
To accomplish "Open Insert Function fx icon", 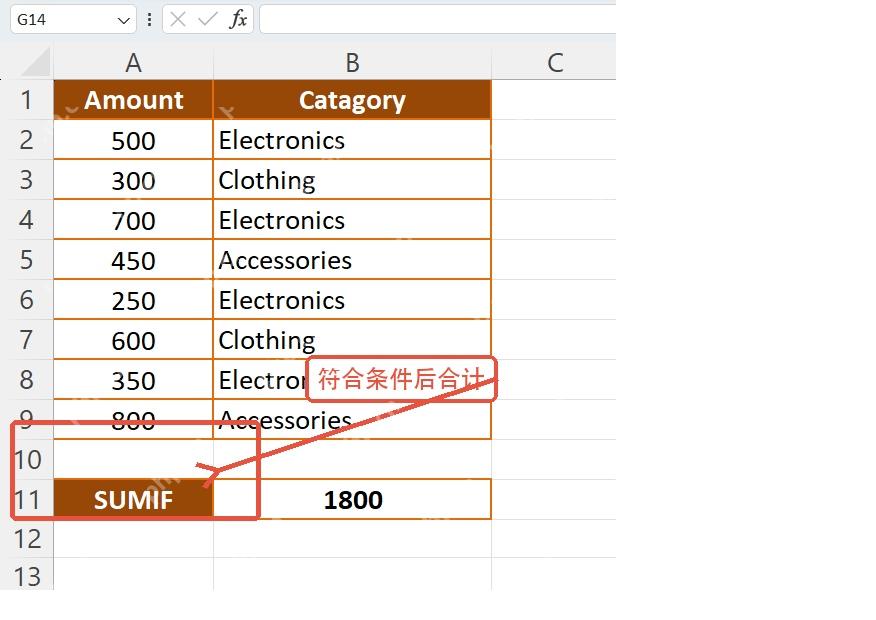I will [x=238, y=20].
